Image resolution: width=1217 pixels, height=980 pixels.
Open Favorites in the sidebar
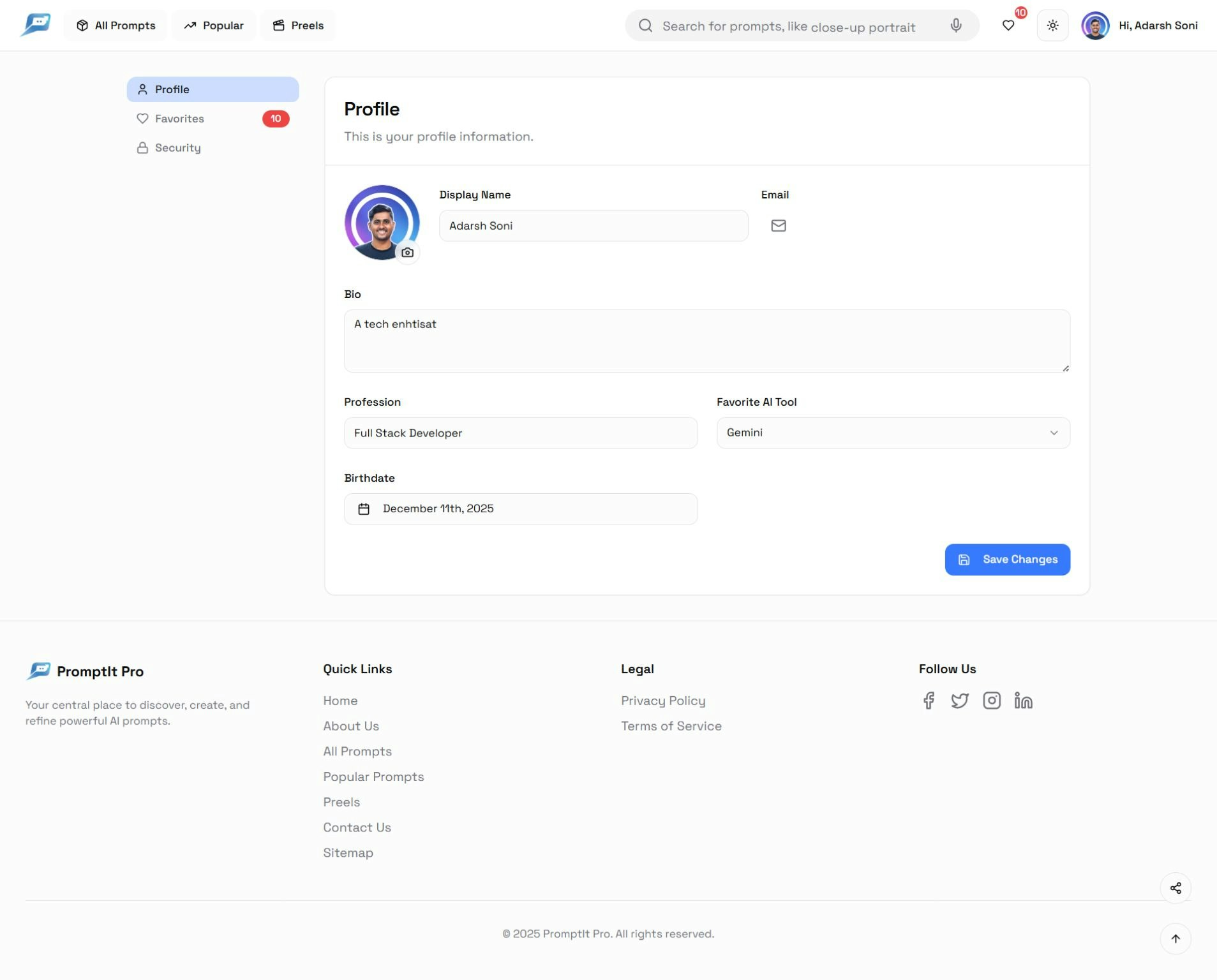[213, 119]
